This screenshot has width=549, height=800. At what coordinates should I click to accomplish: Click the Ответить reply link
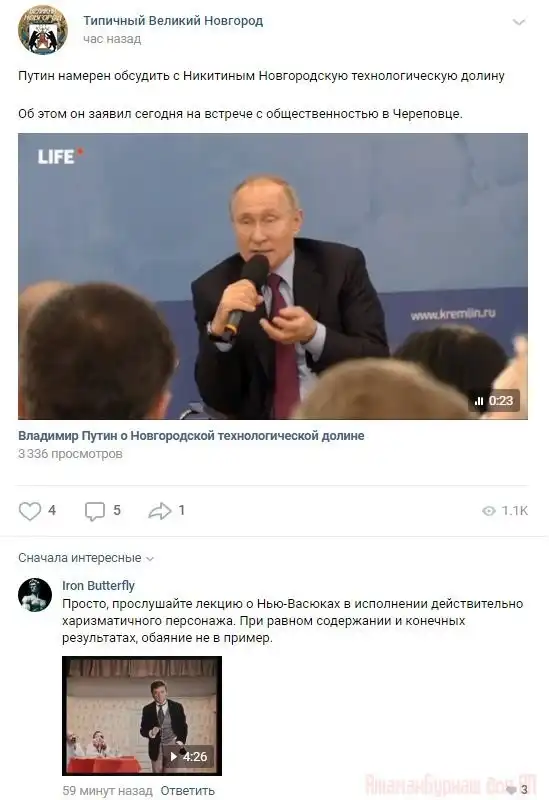click(187, 790)
